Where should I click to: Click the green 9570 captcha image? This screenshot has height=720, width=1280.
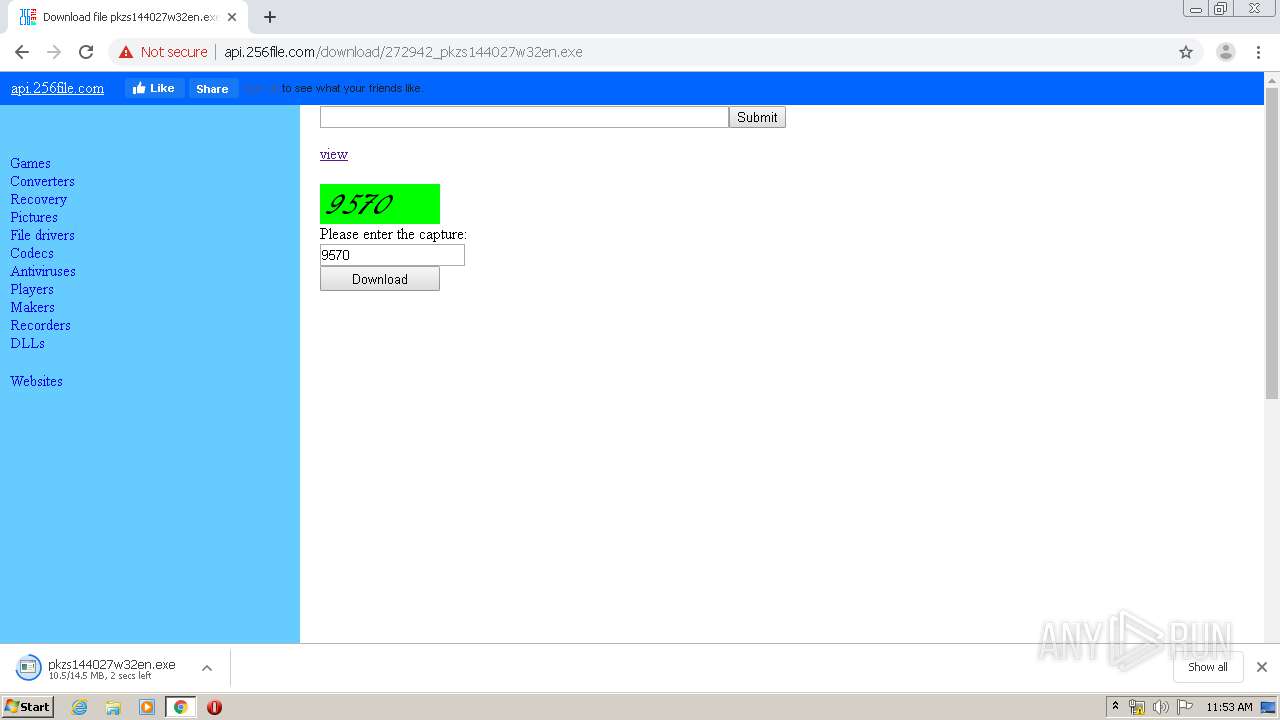point(380,204)
